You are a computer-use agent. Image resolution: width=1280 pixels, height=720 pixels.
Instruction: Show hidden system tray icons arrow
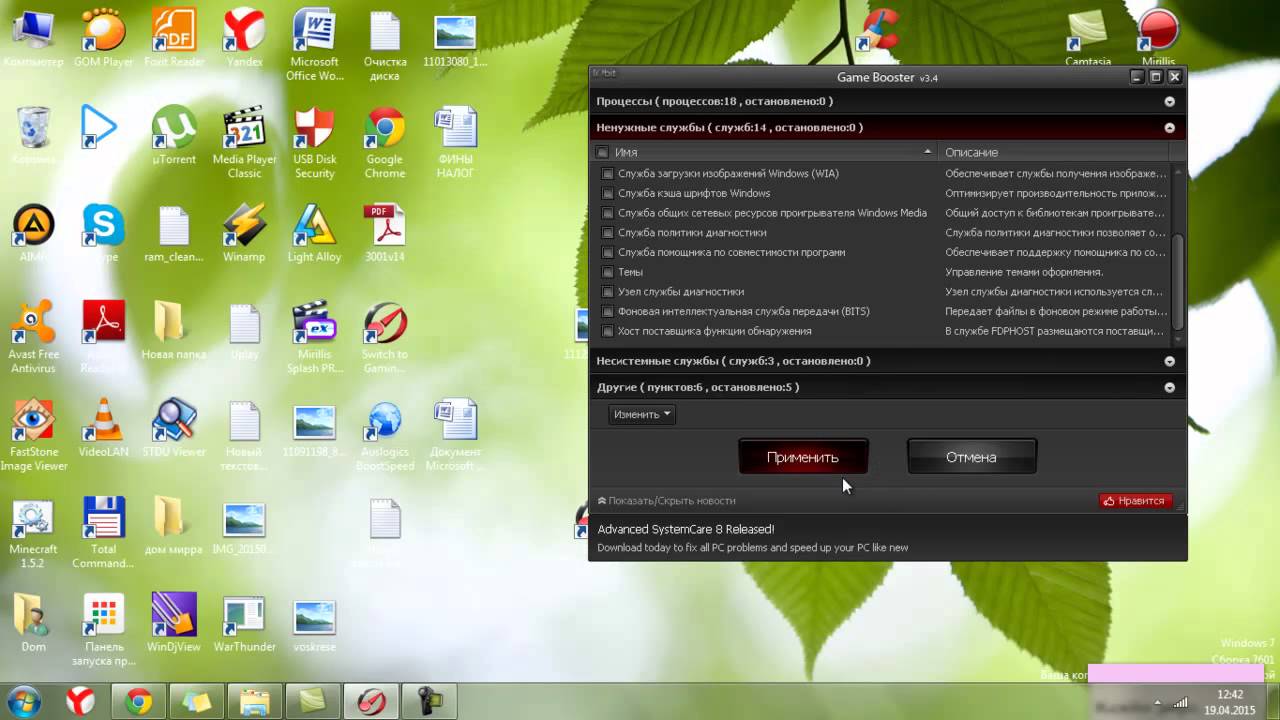[x=1157, y=702]
